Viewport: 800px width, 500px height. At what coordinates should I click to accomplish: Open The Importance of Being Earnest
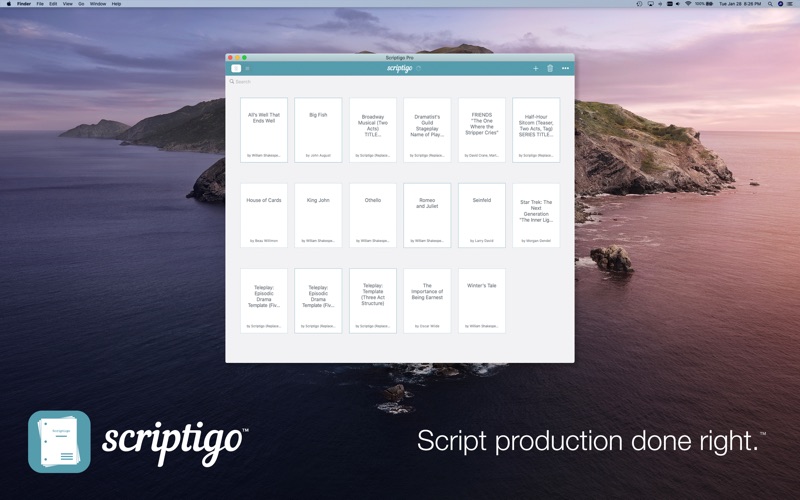pos(427,301)
